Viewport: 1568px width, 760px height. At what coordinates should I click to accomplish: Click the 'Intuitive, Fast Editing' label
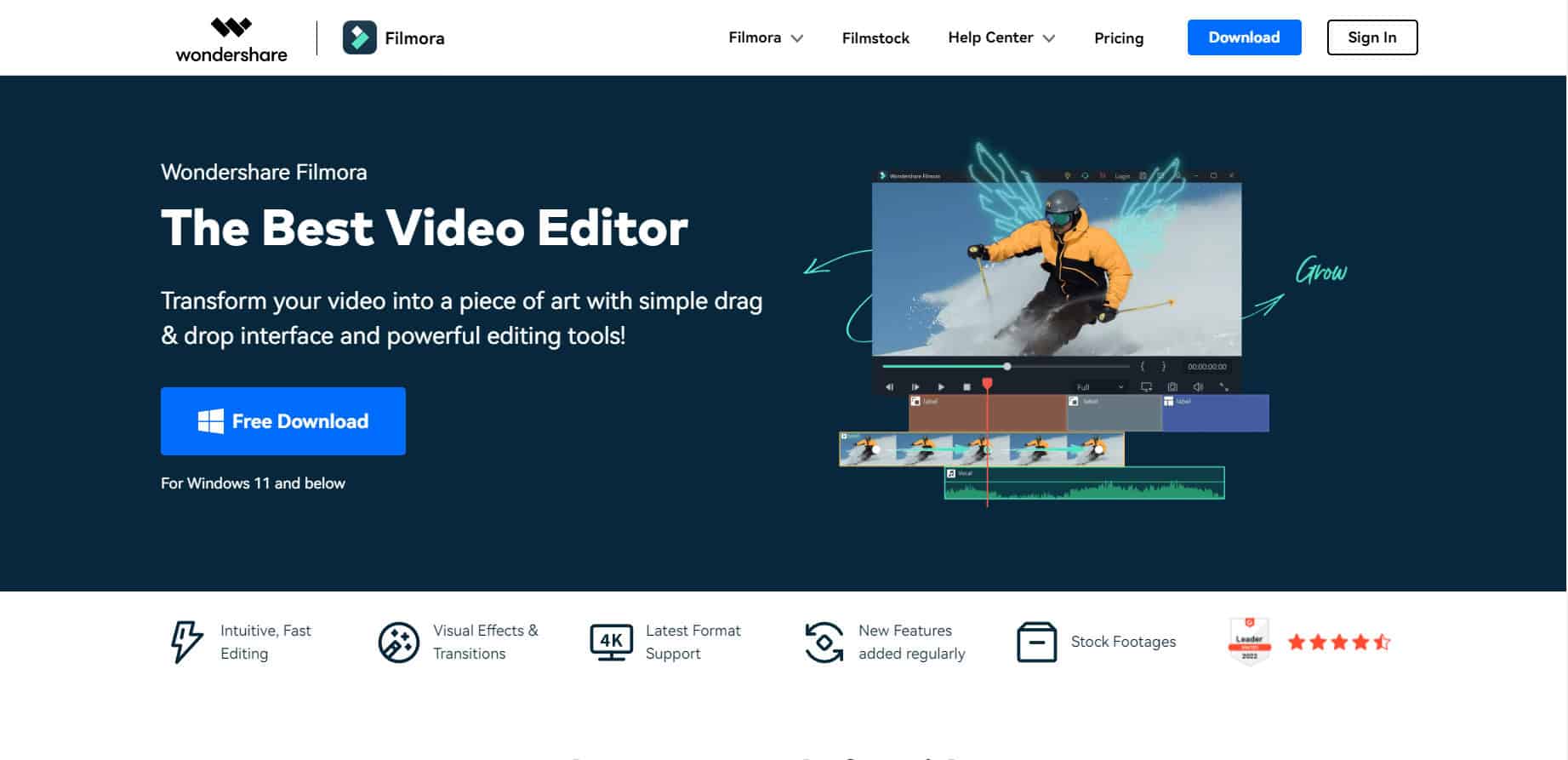click(x=265, y=643)
